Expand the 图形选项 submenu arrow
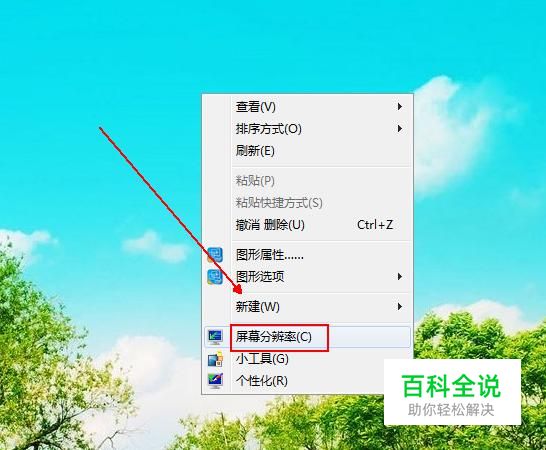 400,277
